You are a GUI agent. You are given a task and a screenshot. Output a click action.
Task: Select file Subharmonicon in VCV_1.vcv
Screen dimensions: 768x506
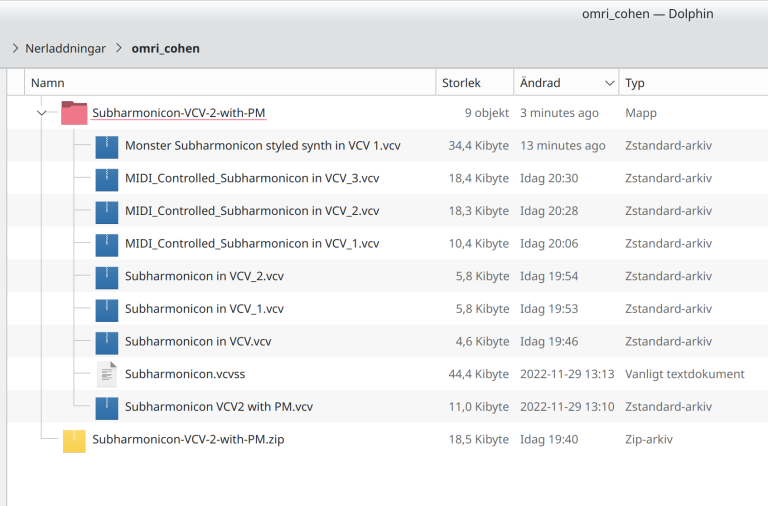204,309
